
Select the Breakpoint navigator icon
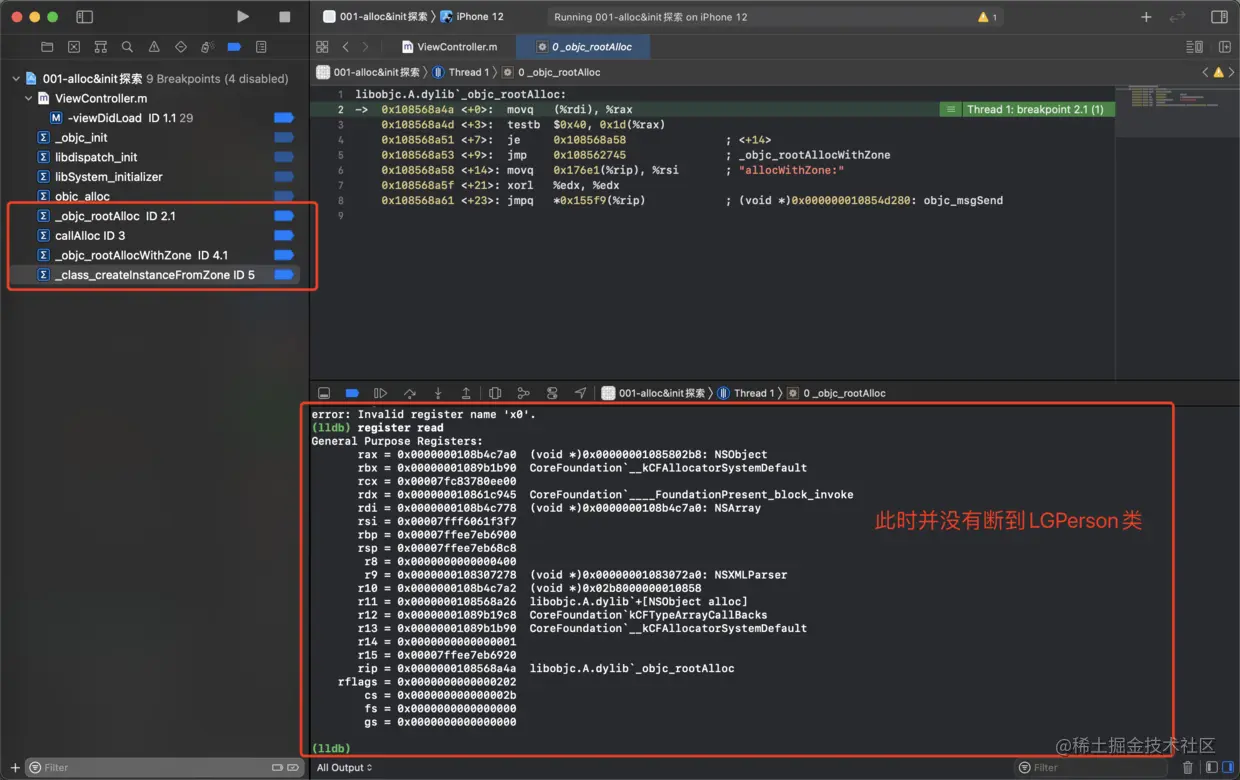click(234, 47)
